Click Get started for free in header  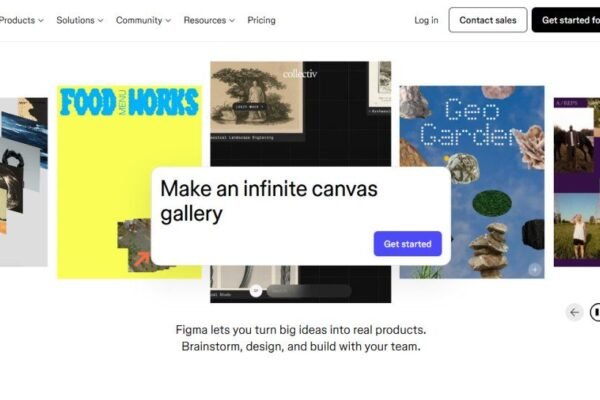pyautogui.click(x=566, y=20)
